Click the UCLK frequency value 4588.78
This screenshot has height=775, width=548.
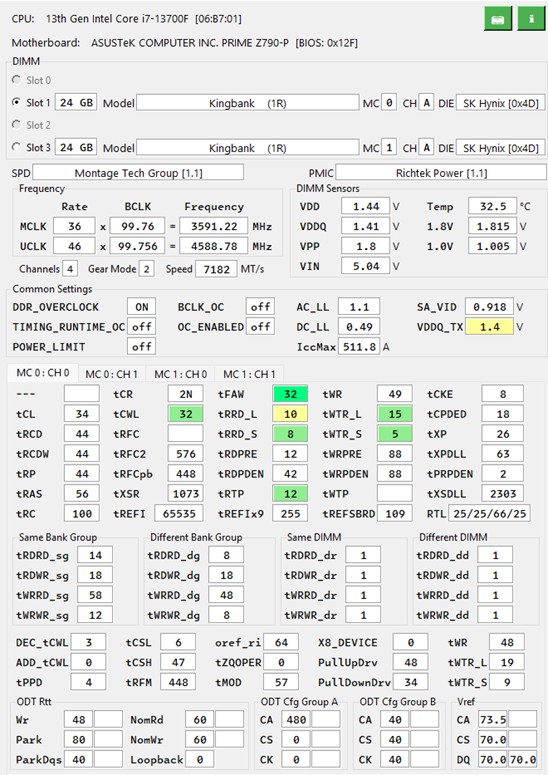[213, 246]
